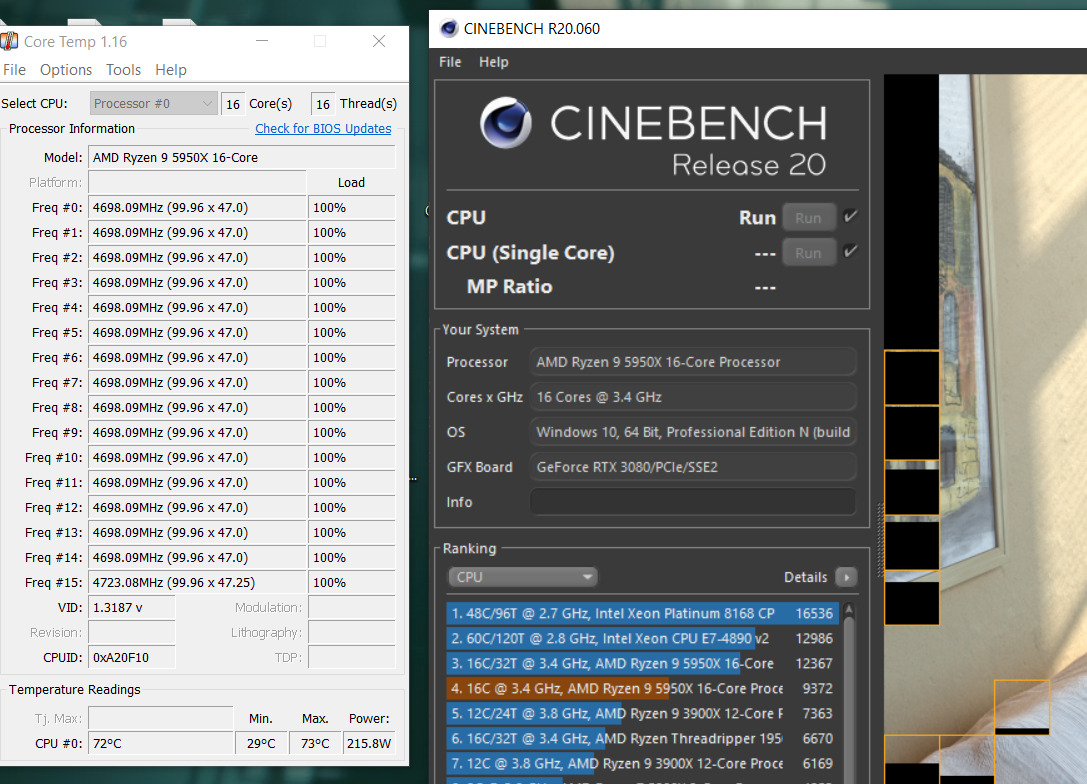Click the Power reading 215.8W

(x=369, y=743)
